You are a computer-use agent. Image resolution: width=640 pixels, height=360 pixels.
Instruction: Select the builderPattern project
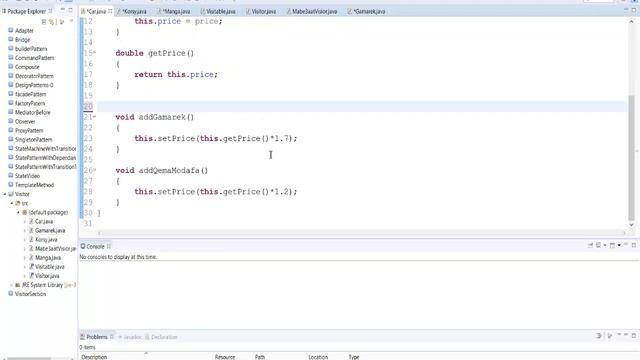tap(31, 49)
